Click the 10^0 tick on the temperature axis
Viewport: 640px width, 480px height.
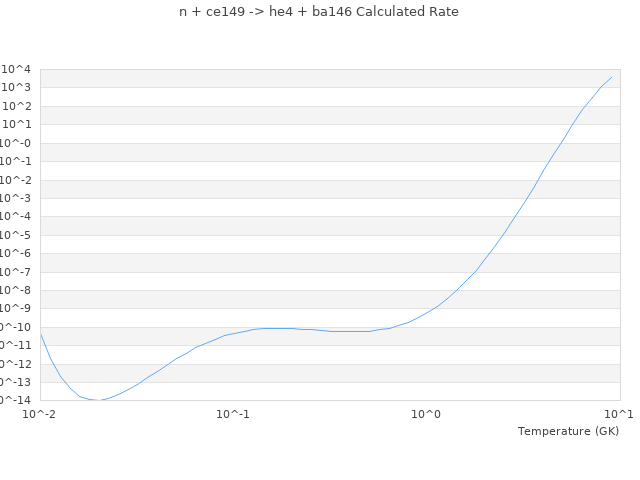click(x=427, y=414)
